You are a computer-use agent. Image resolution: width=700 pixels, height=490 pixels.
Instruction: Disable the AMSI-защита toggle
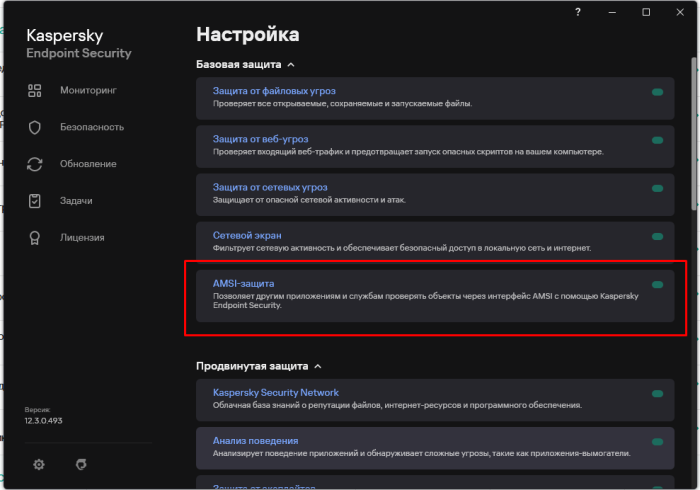coord(657,285)
